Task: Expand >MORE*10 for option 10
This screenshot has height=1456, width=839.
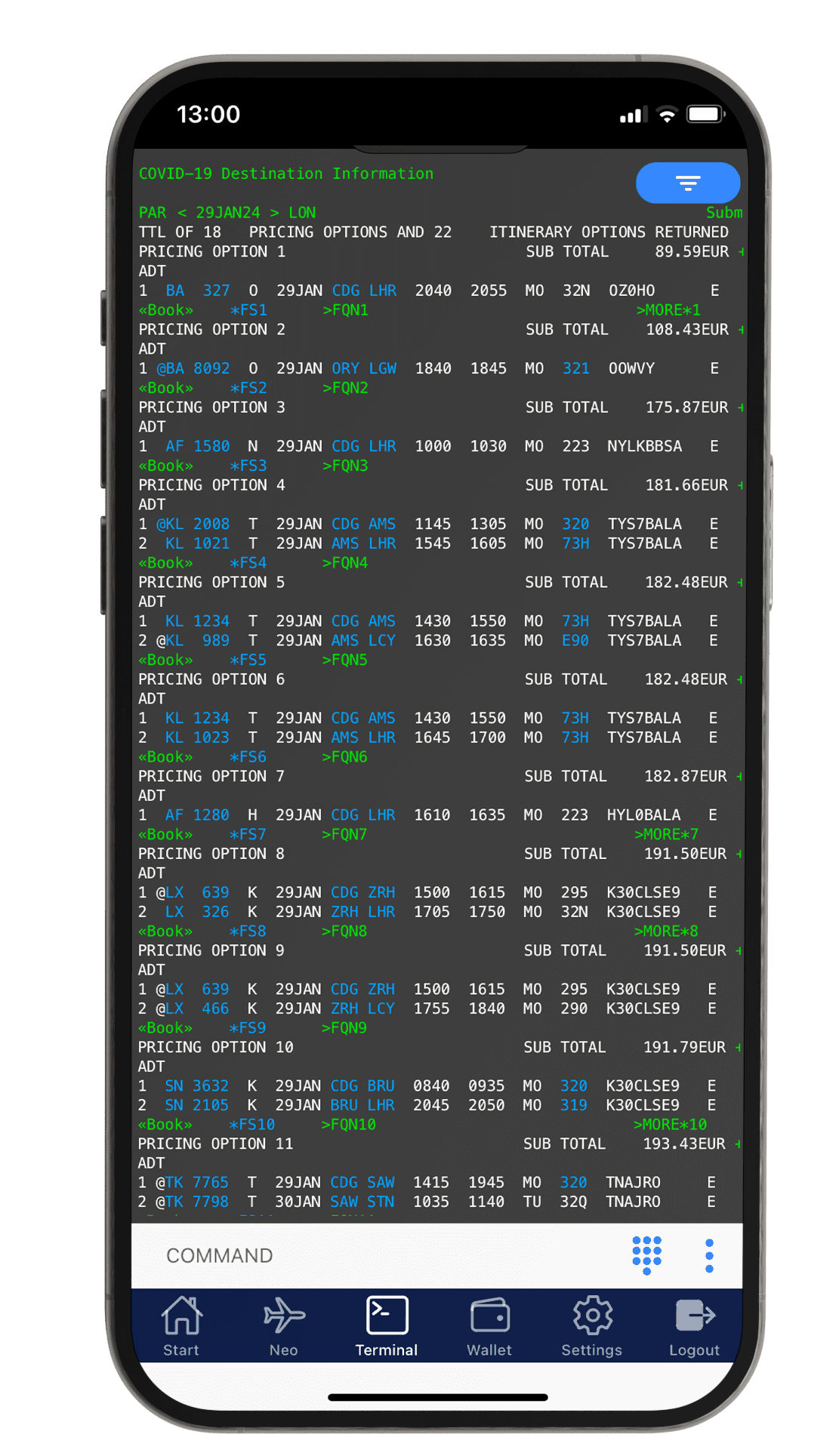Action: pyautogui.click(x=670, y=1125)
